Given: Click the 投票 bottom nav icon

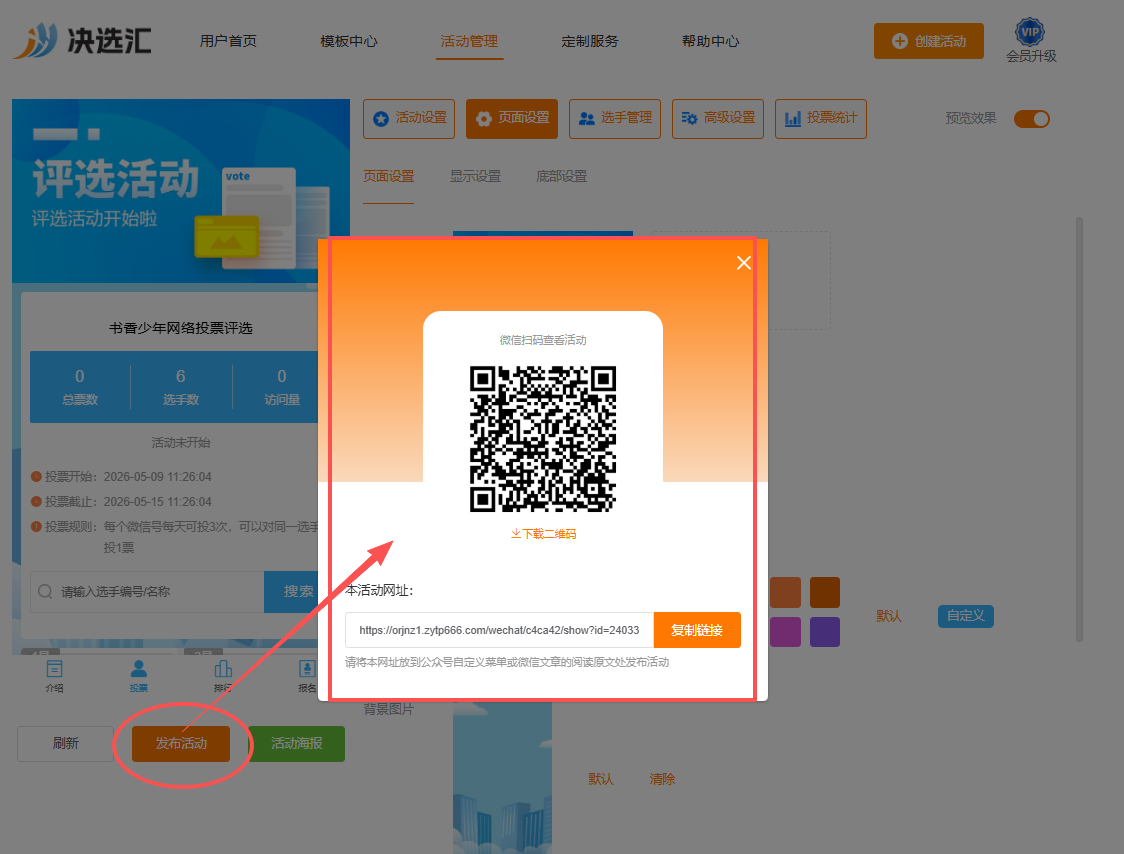Looking at the screenshot, I should [138, 676].
